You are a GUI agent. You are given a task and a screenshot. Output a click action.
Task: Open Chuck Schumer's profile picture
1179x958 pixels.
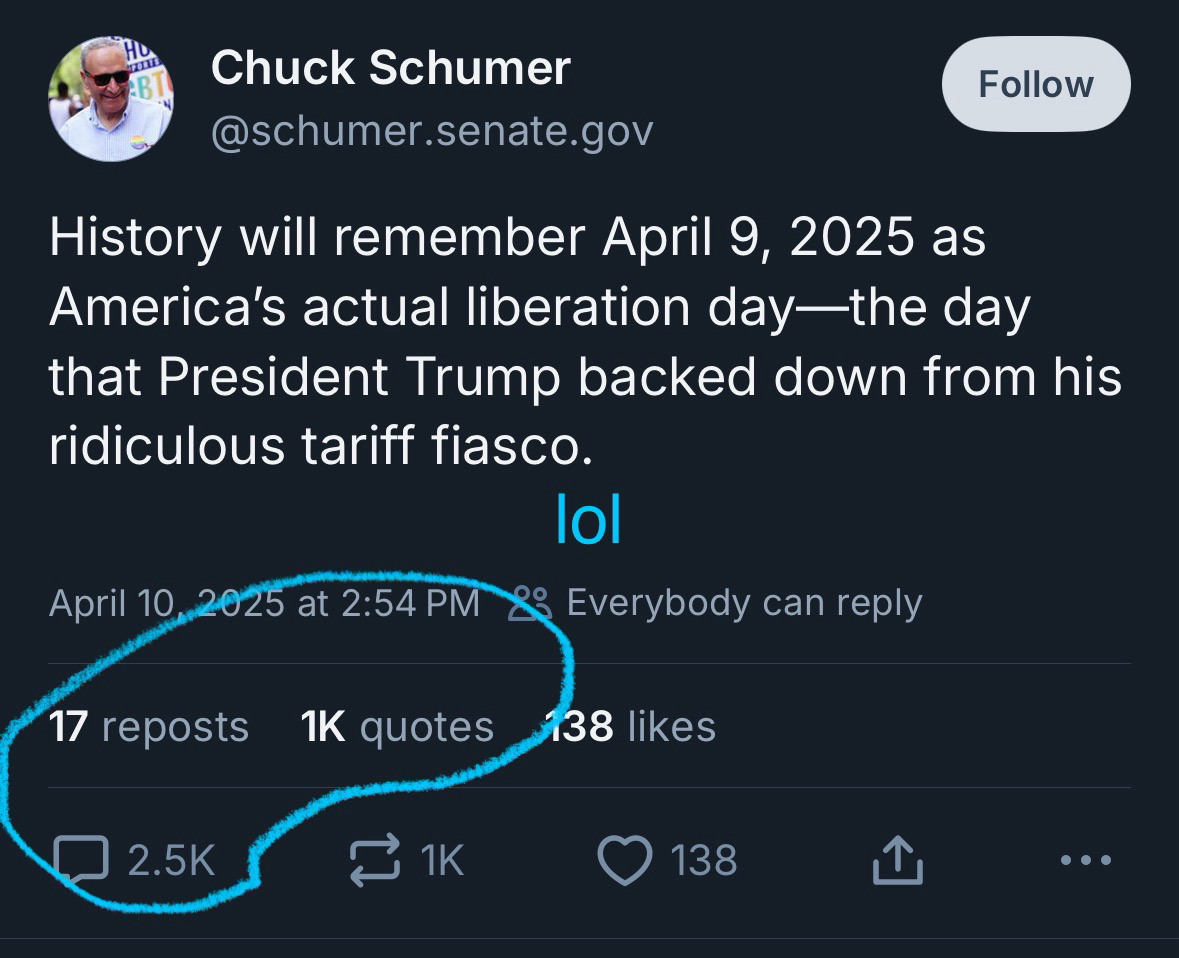pos(110,98)
